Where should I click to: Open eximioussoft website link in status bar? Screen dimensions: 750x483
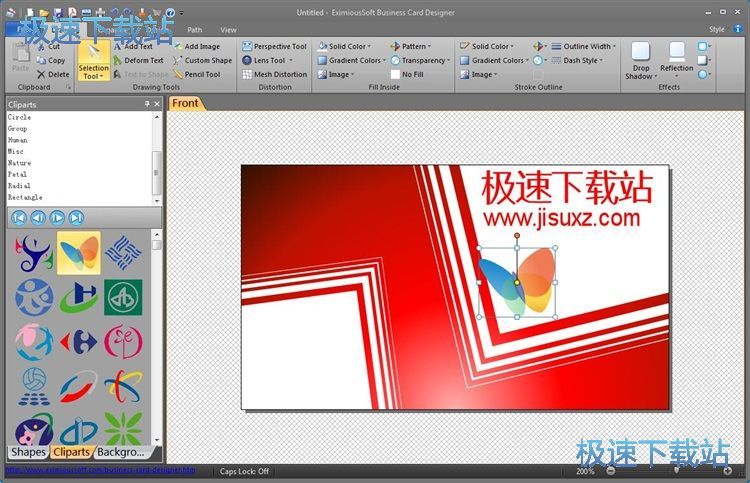tap(101, 471)
